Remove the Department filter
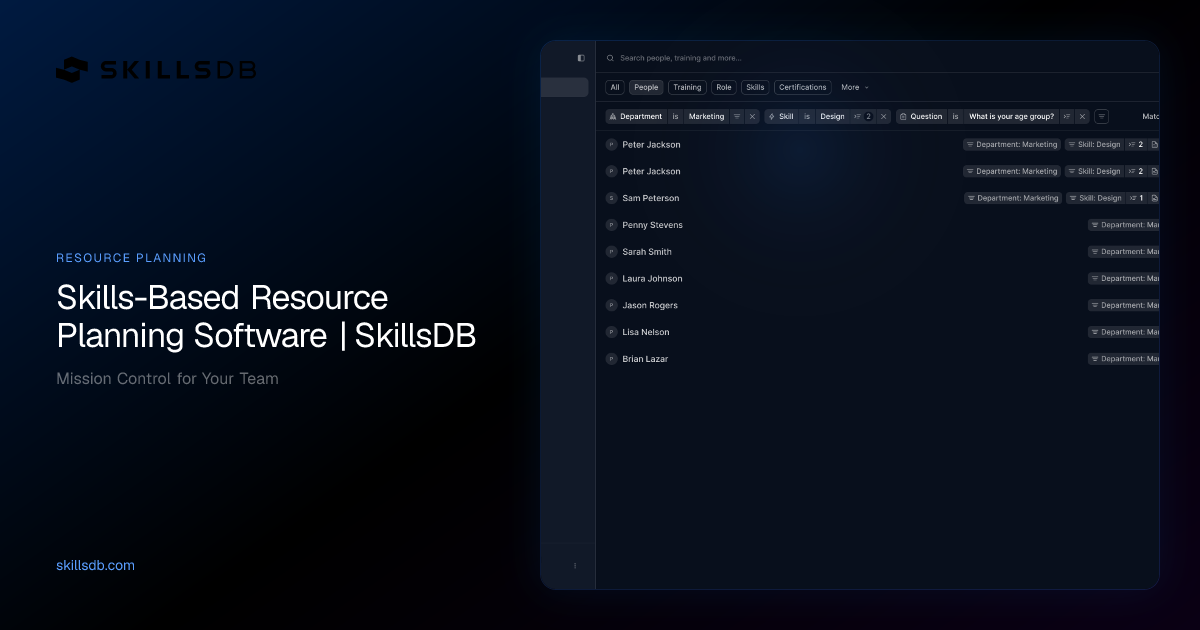Viewport: 1200px width, 630px height. (752, 116)
